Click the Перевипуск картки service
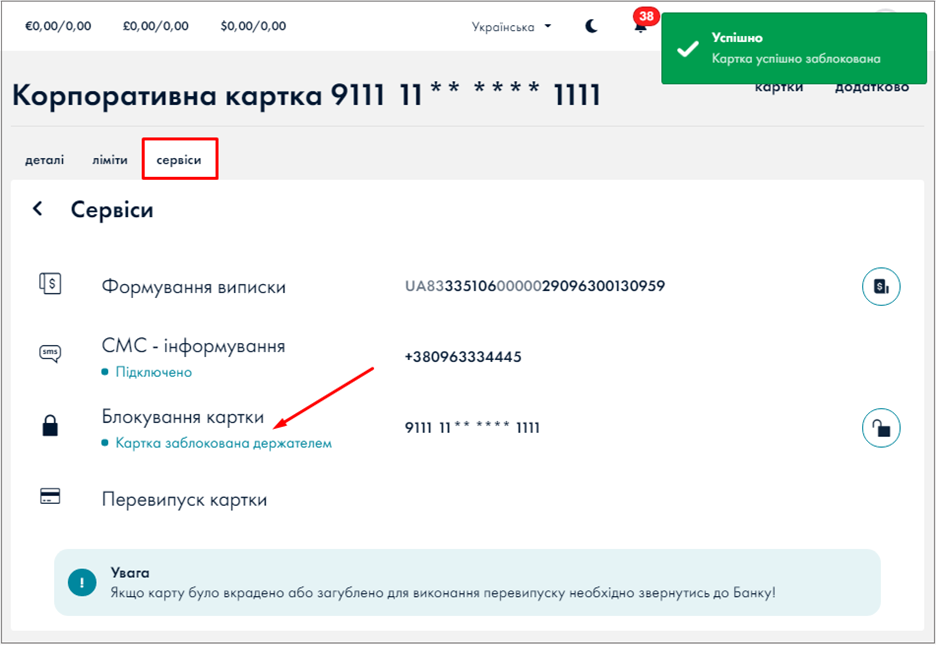The image size is (936, 645). click(x=184, y=499)
